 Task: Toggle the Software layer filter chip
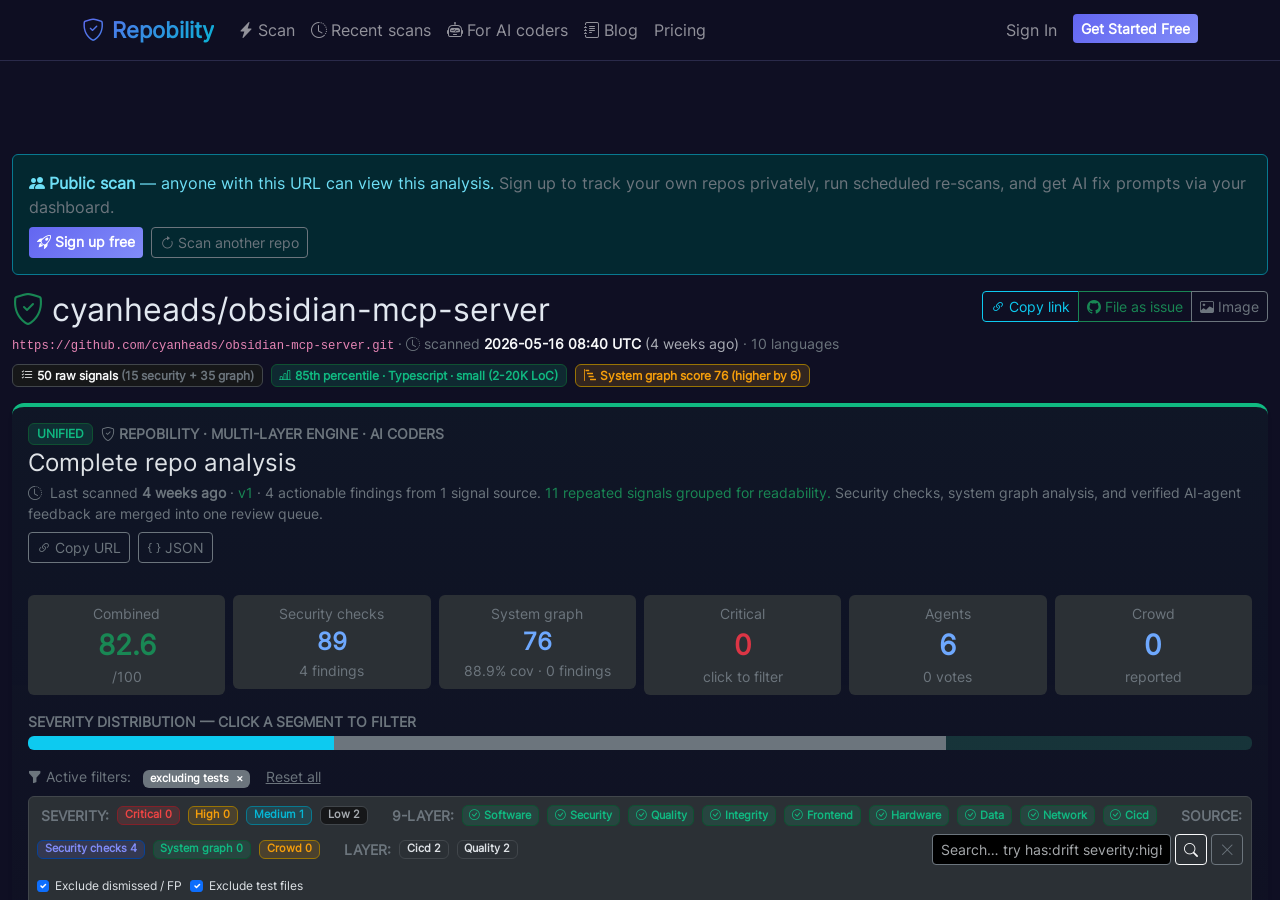(500, 815)
